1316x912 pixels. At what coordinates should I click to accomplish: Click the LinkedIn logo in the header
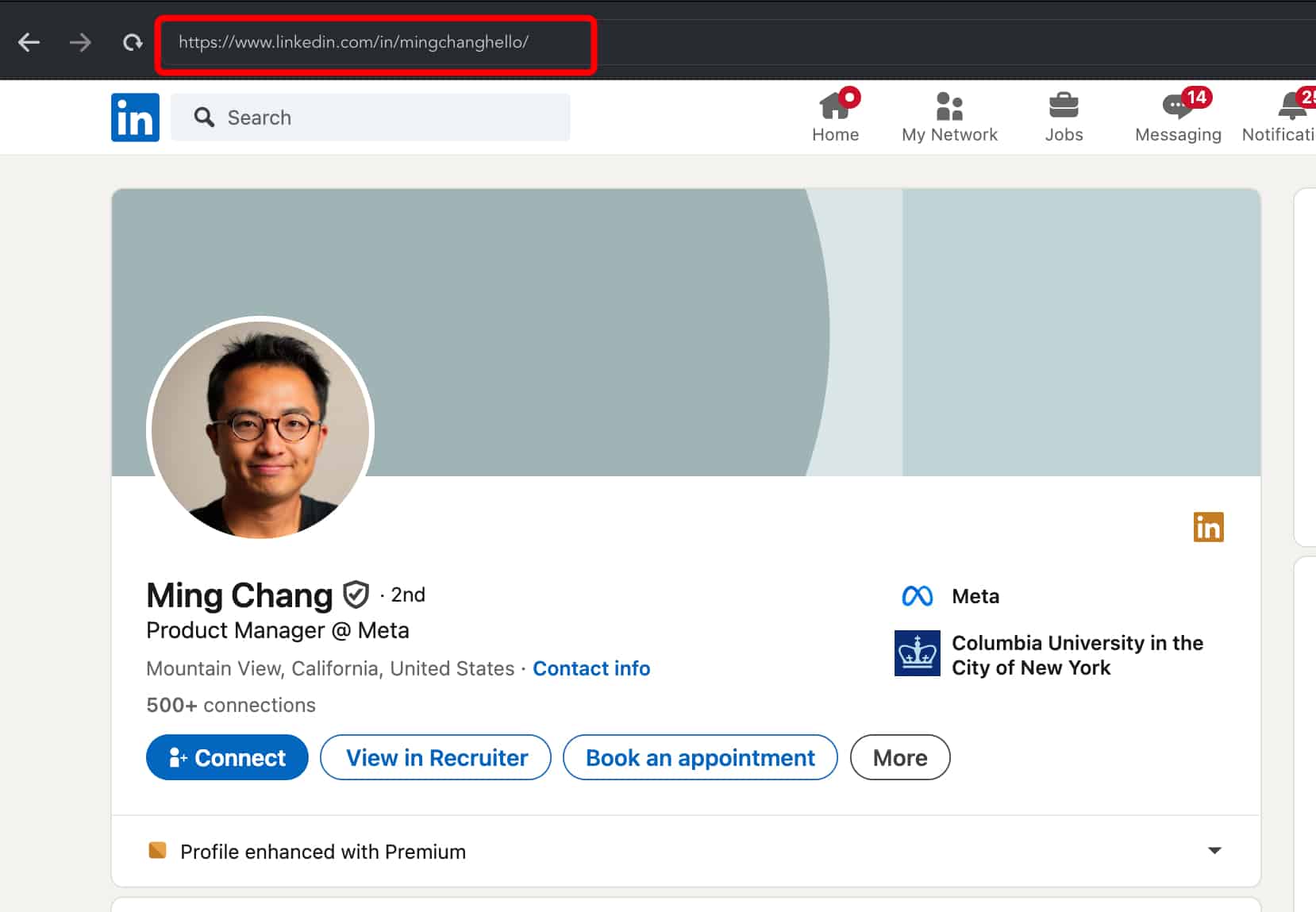point(135,117)
